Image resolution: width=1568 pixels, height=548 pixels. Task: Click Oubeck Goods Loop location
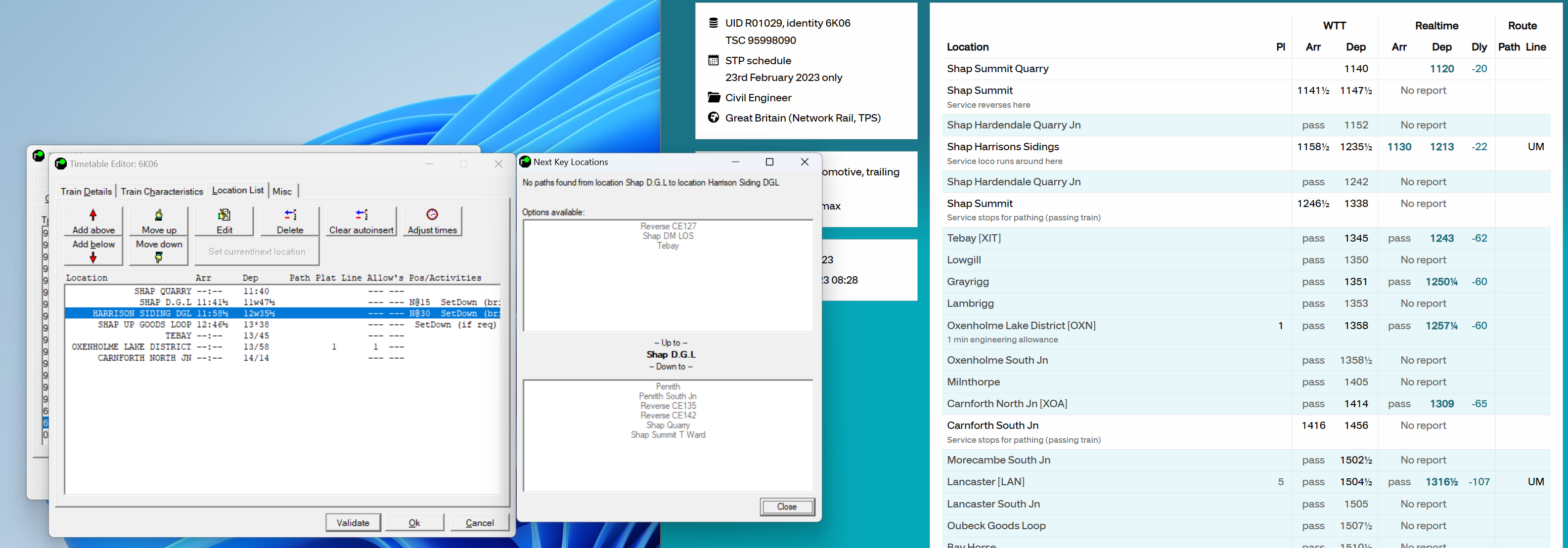tap(996, 525)
